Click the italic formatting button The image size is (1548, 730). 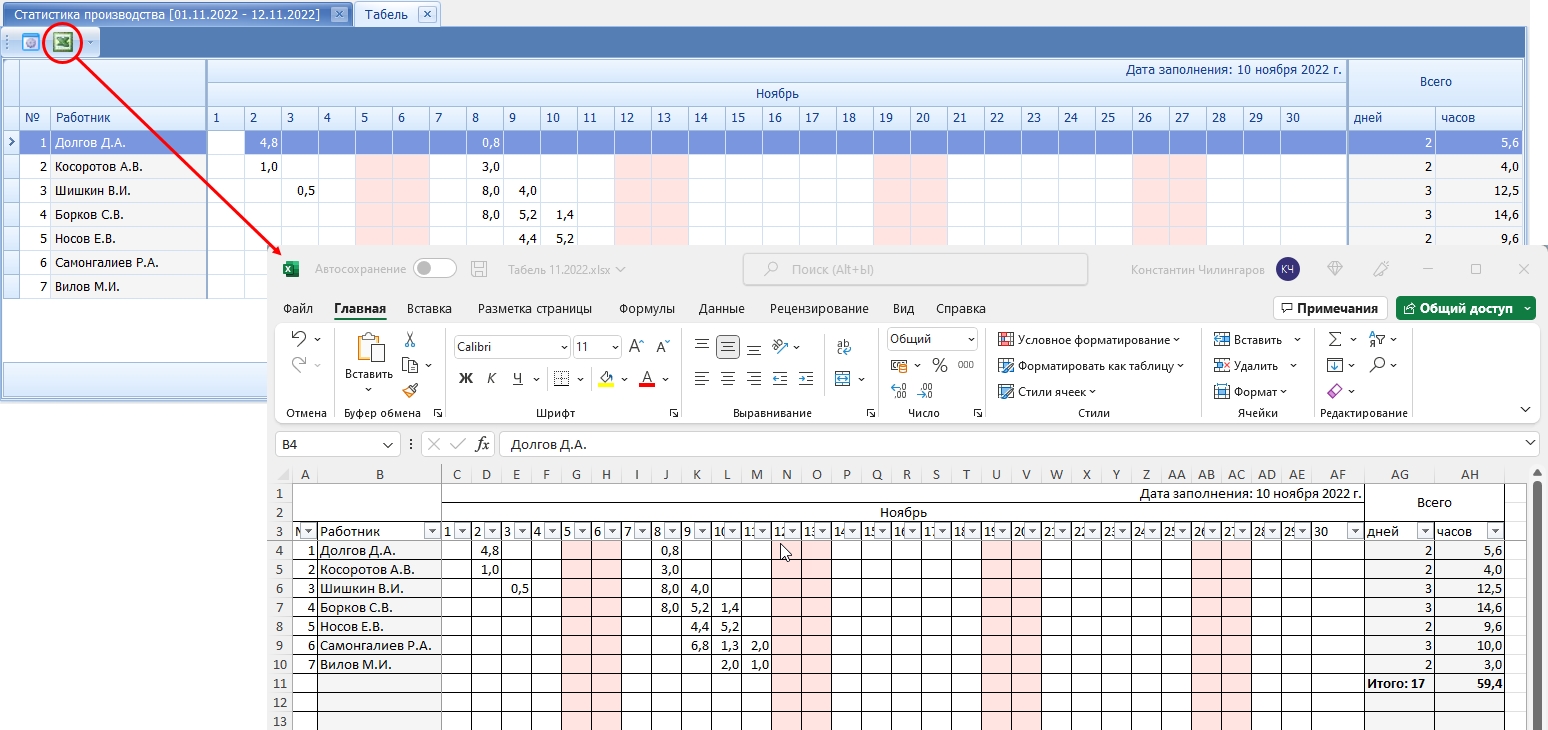[491, 378]
